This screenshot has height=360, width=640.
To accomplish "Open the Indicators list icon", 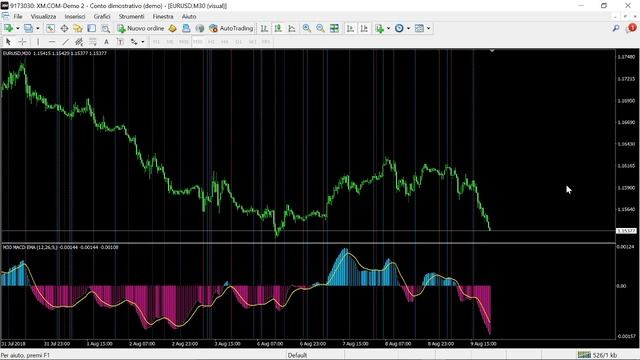I will coord(380,28).
